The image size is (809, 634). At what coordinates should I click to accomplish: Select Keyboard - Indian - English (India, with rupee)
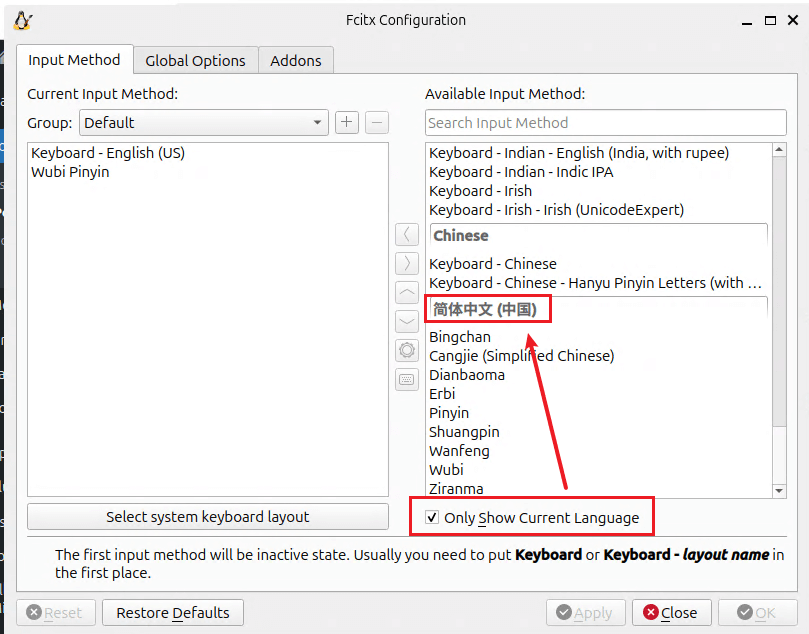point(600,153)
